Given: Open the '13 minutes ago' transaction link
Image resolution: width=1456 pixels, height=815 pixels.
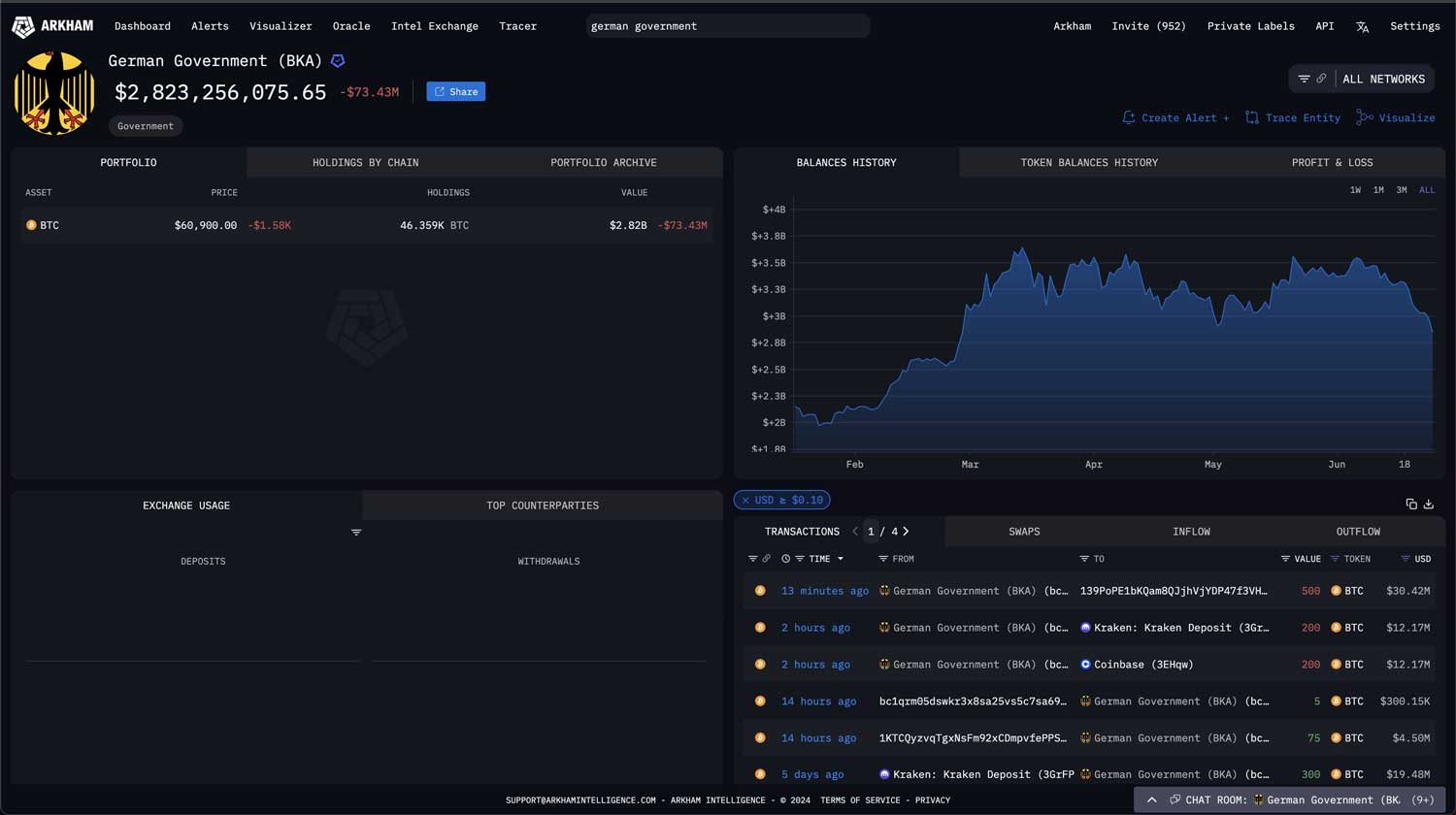Looking at the screenshot, I should (x=825, y=591).
